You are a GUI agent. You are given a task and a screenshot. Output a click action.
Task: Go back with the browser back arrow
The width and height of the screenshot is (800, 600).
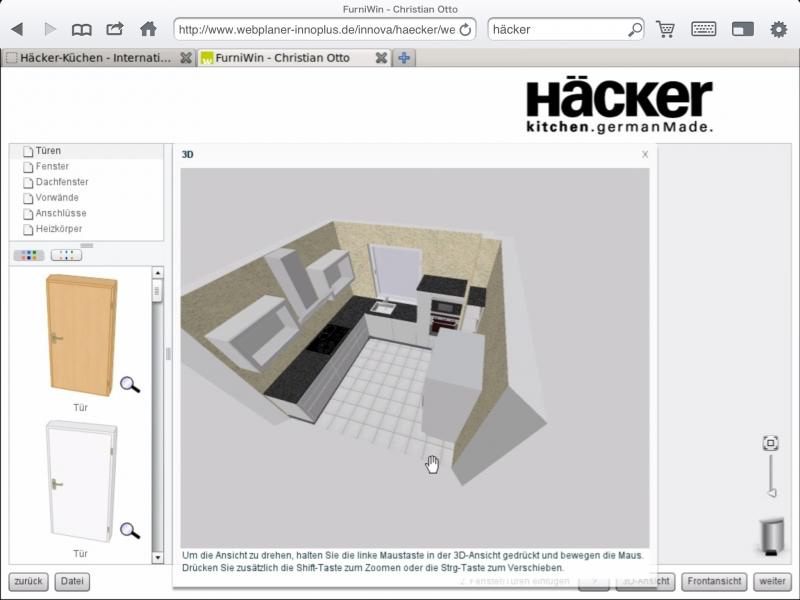(x=17, y=29)
